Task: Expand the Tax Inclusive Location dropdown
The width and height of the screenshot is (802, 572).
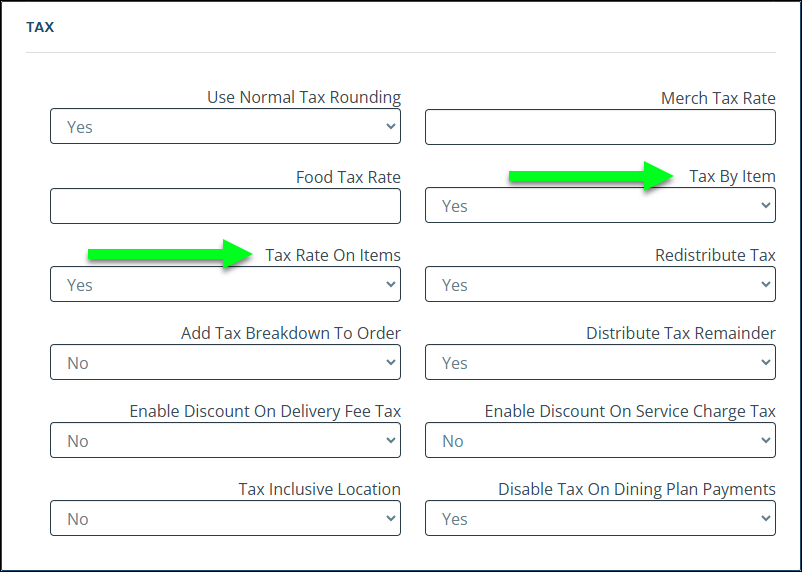Action: [225, 518]
